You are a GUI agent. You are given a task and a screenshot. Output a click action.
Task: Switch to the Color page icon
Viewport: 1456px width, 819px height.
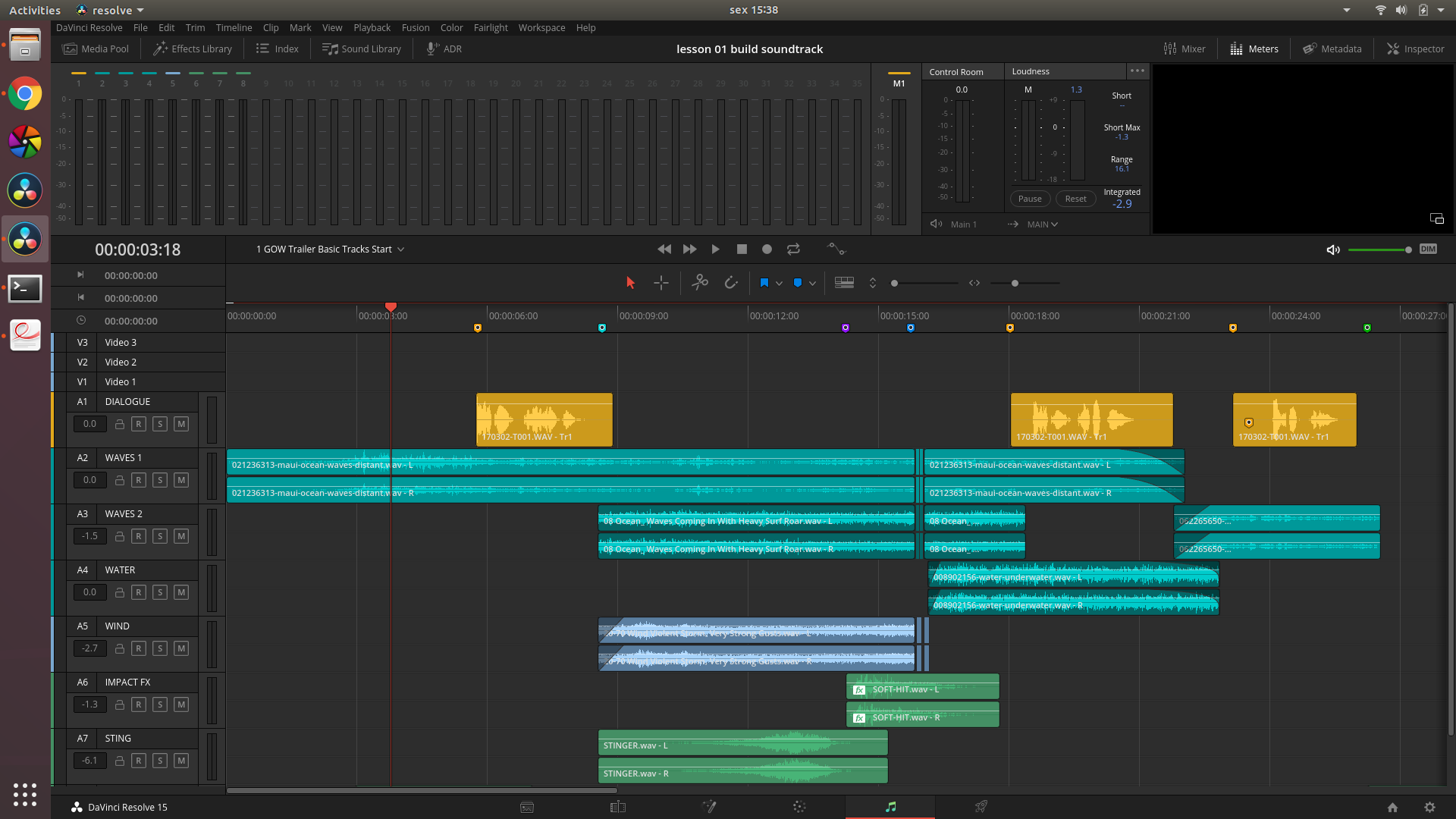pyautogui.click(x=799, y=807)
